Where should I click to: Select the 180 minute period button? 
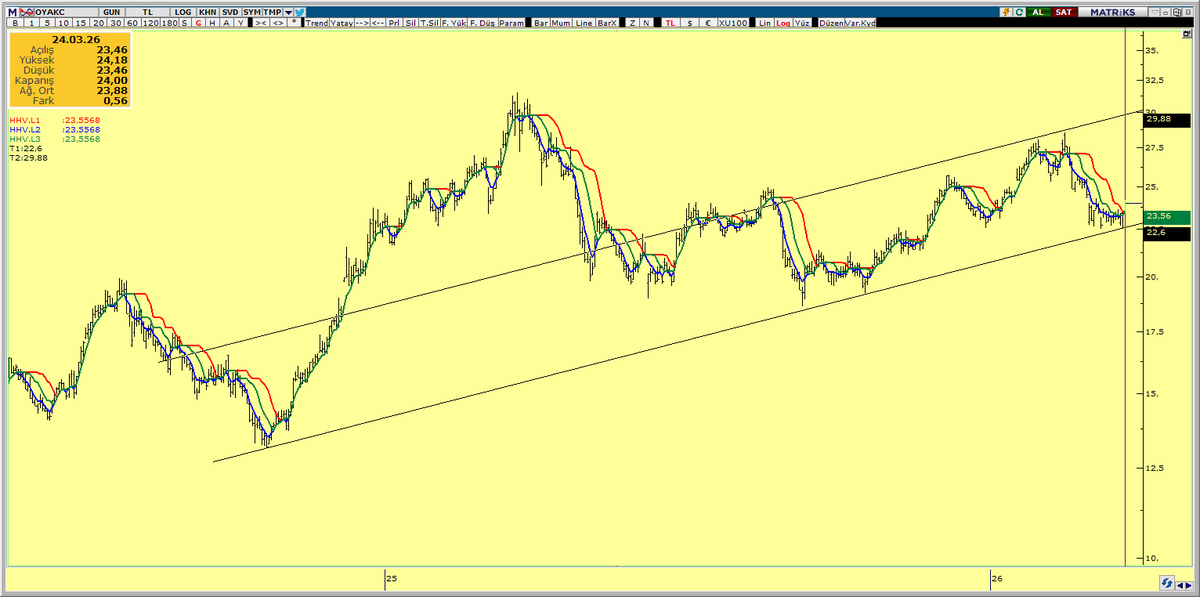coord(170,23)
